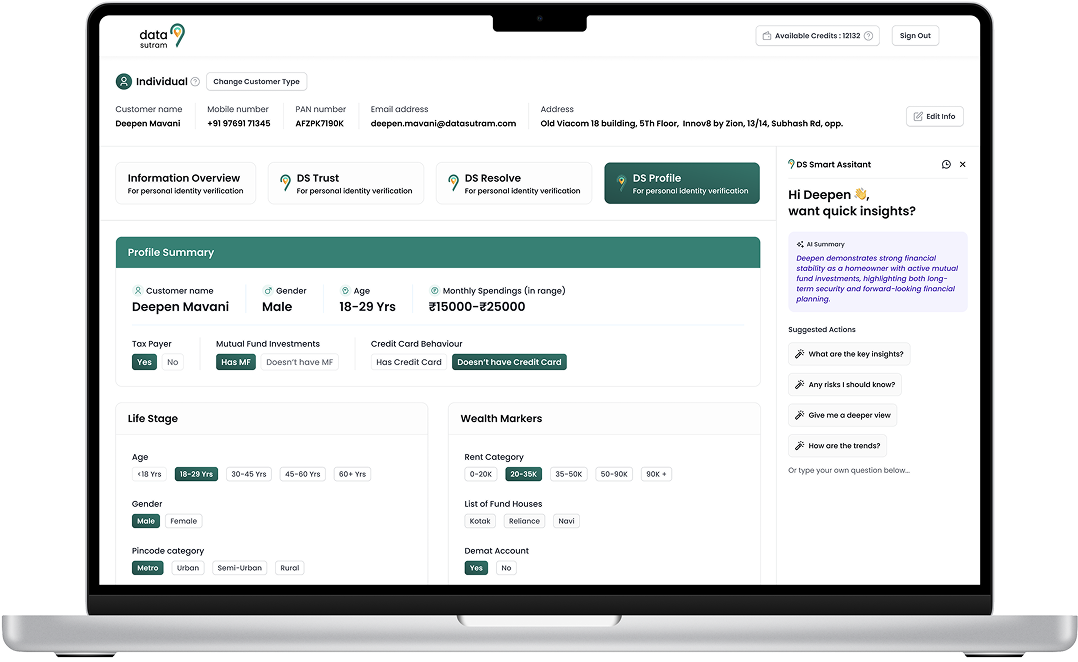Choose Has Credit Card option
This screenshot has height=662, width=1078.
pyautogui.click(x=408, y=362)
